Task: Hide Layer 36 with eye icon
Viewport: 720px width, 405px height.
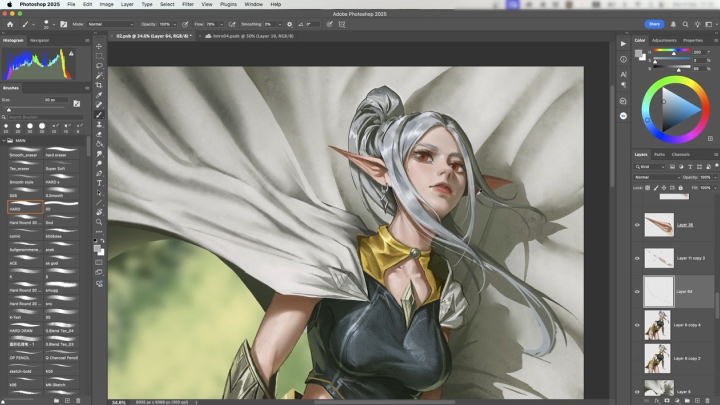Action: (x=638, y=226)
